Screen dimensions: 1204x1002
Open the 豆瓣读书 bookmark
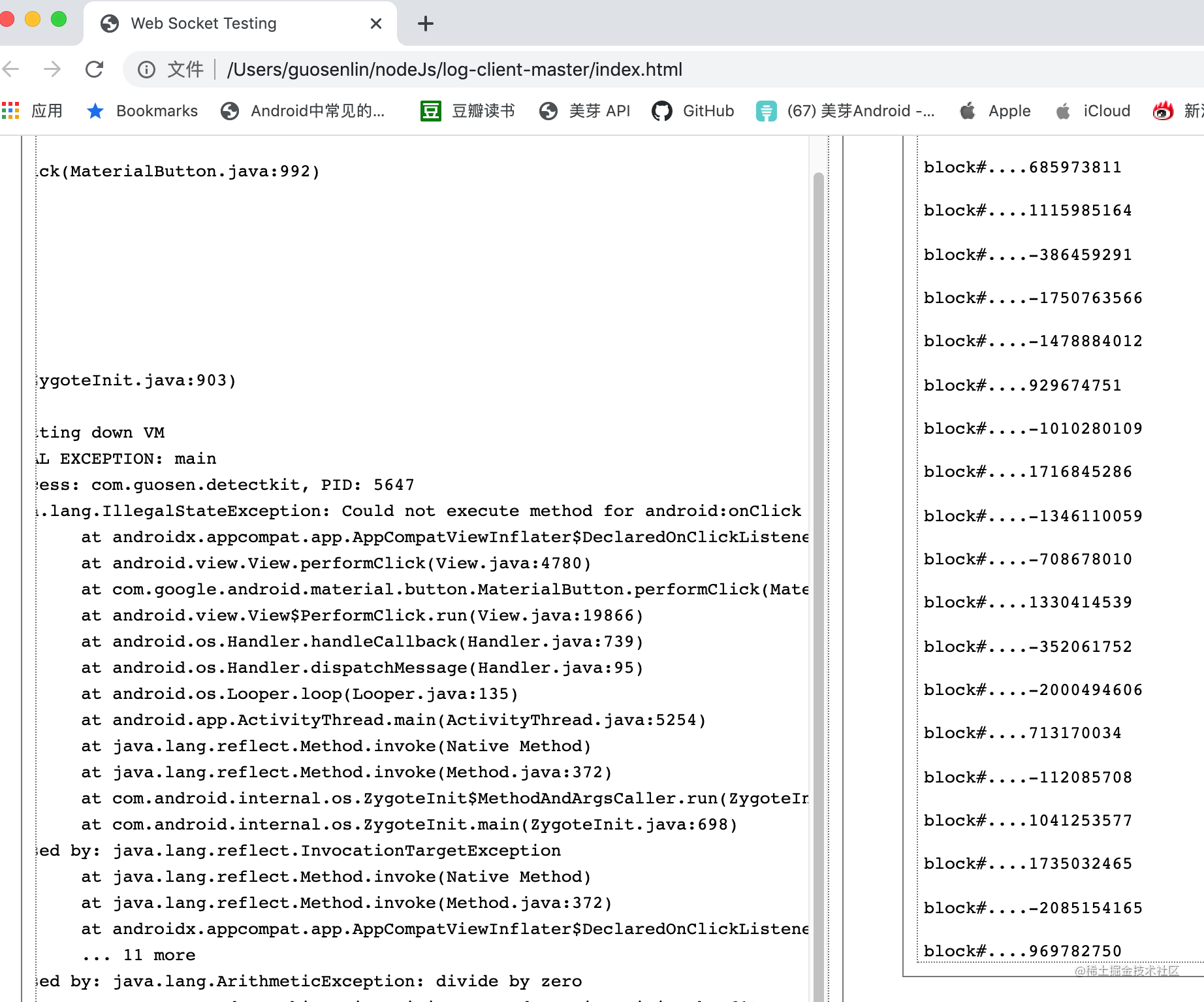pos(467,111)
